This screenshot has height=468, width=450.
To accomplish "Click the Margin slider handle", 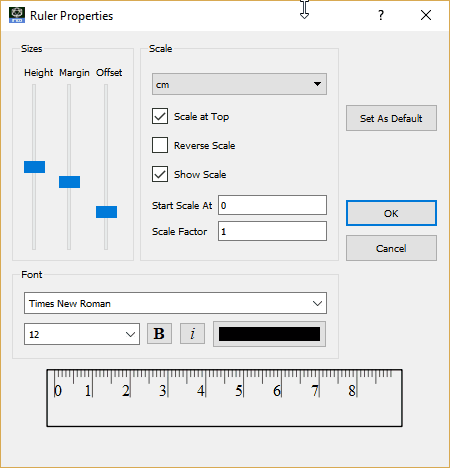I will [69, 182].
